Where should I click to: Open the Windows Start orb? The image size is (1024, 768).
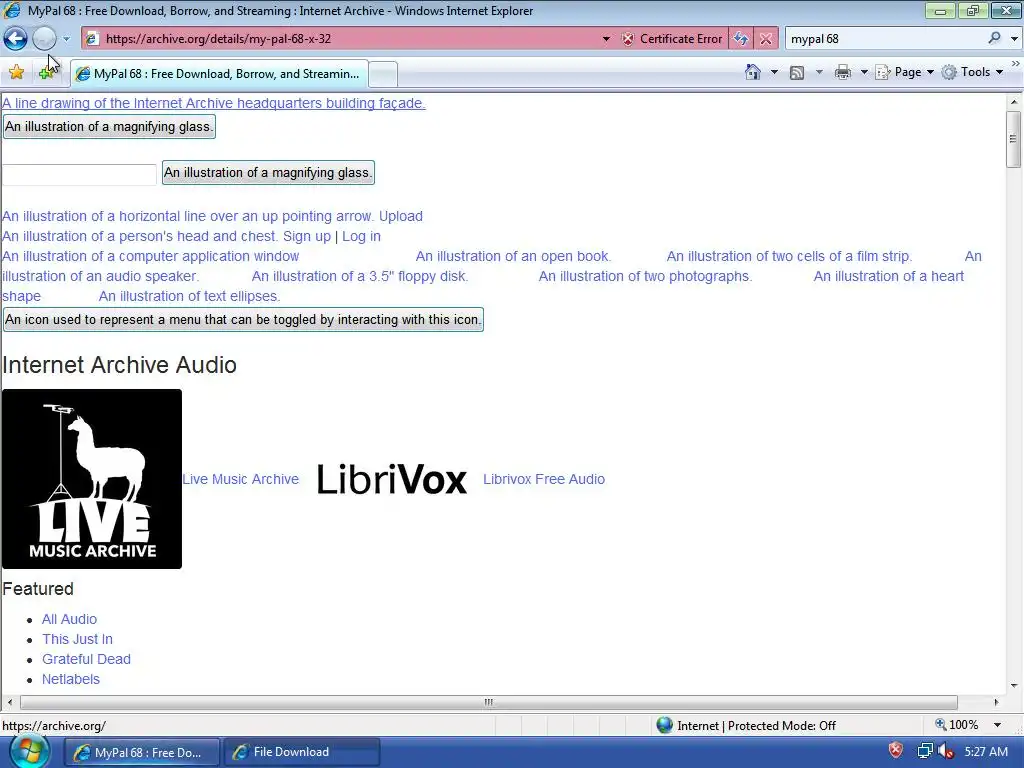29,752
